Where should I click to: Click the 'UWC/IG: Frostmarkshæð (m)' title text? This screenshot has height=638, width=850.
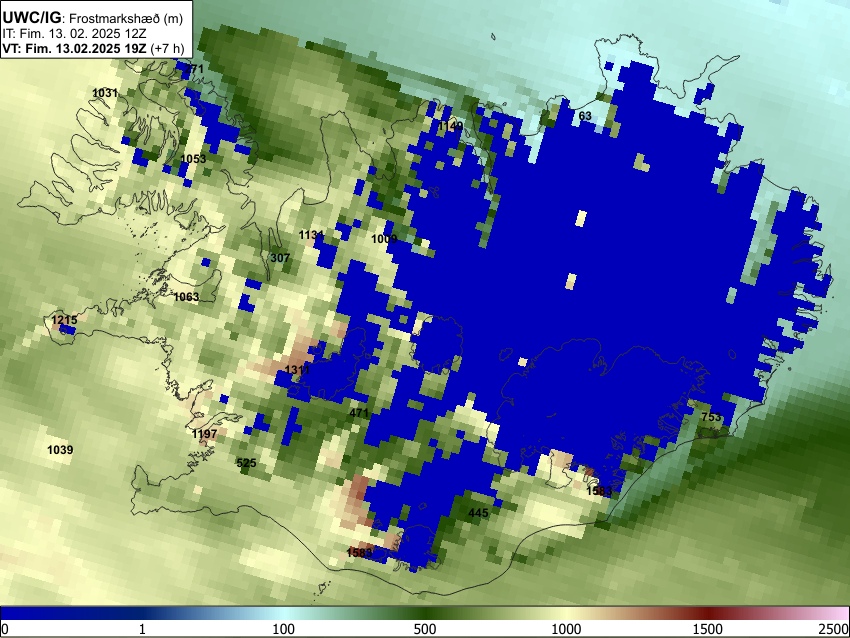[x=93, y=18]
